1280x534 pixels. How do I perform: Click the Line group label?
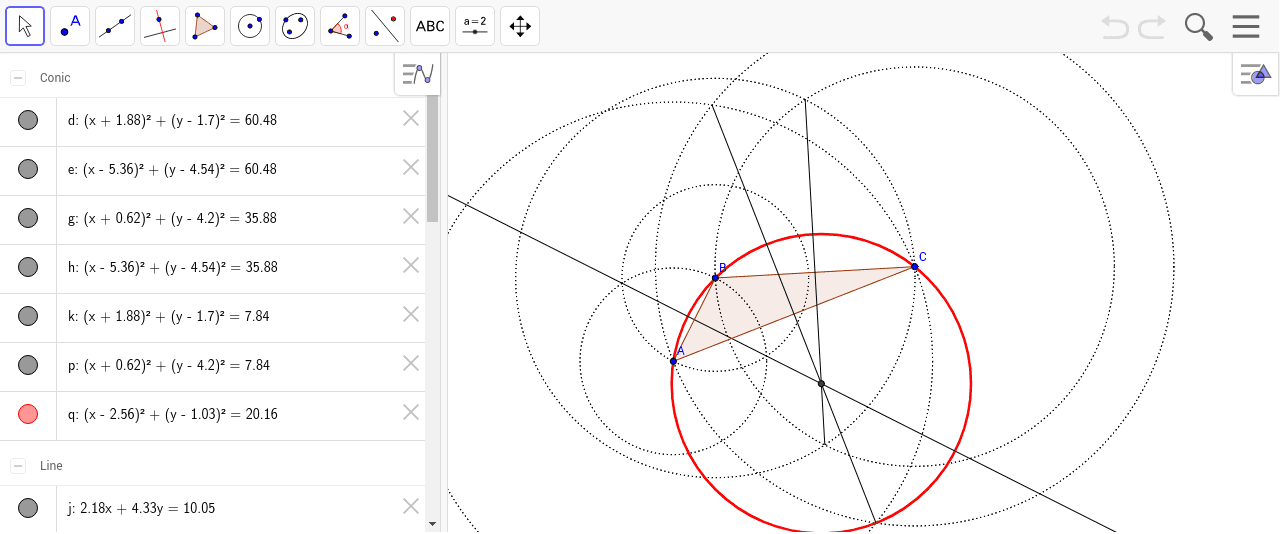click(51, 465)
